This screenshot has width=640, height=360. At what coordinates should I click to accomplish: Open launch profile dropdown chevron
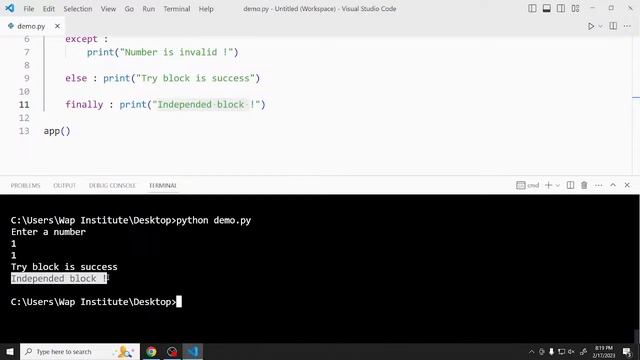coord(558,185)
